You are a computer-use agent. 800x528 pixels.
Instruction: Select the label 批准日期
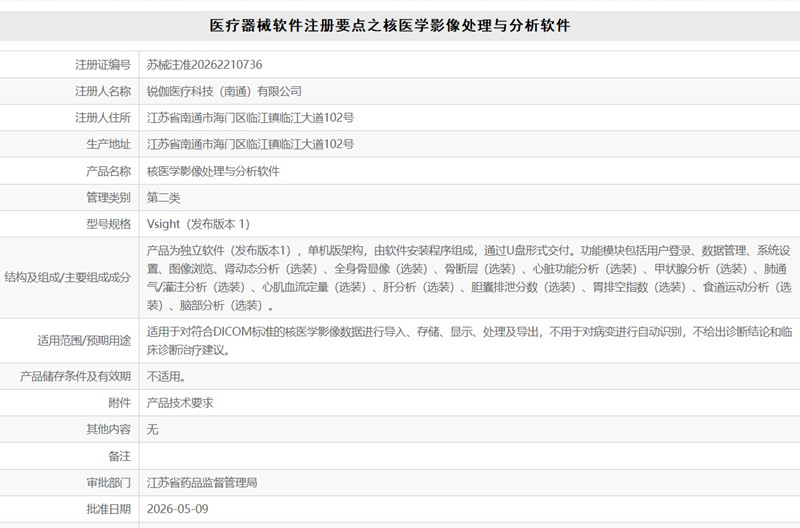coord(109,509)
